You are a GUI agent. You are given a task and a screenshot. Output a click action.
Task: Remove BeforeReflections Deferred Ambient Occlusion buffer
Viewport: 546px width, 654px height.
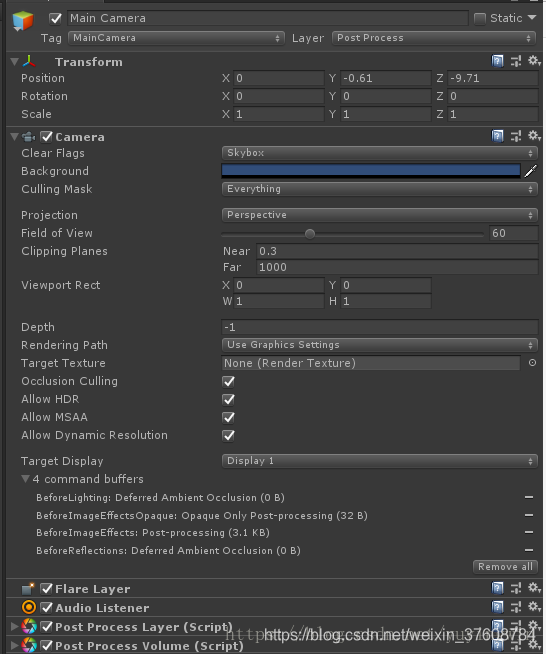[x=529, y=550]
